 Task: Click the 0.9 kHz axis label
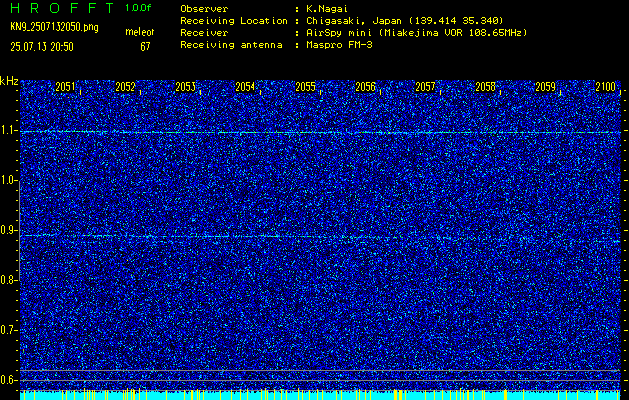point(8,230)
